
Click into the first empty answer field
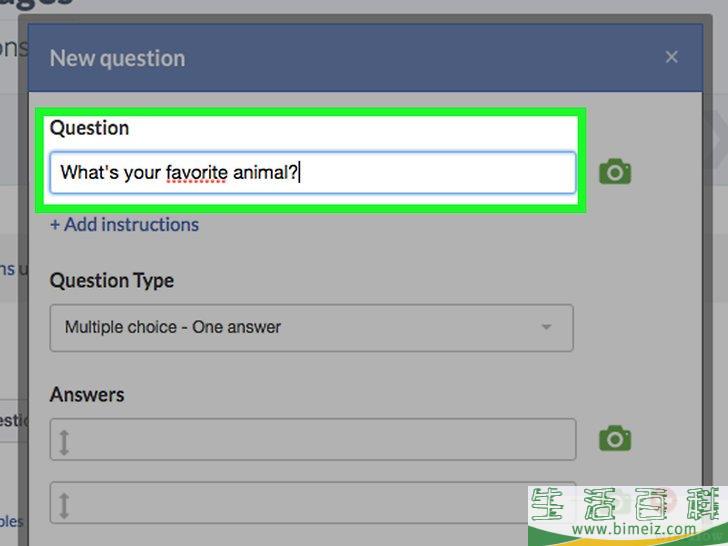[x=313, y=439]
